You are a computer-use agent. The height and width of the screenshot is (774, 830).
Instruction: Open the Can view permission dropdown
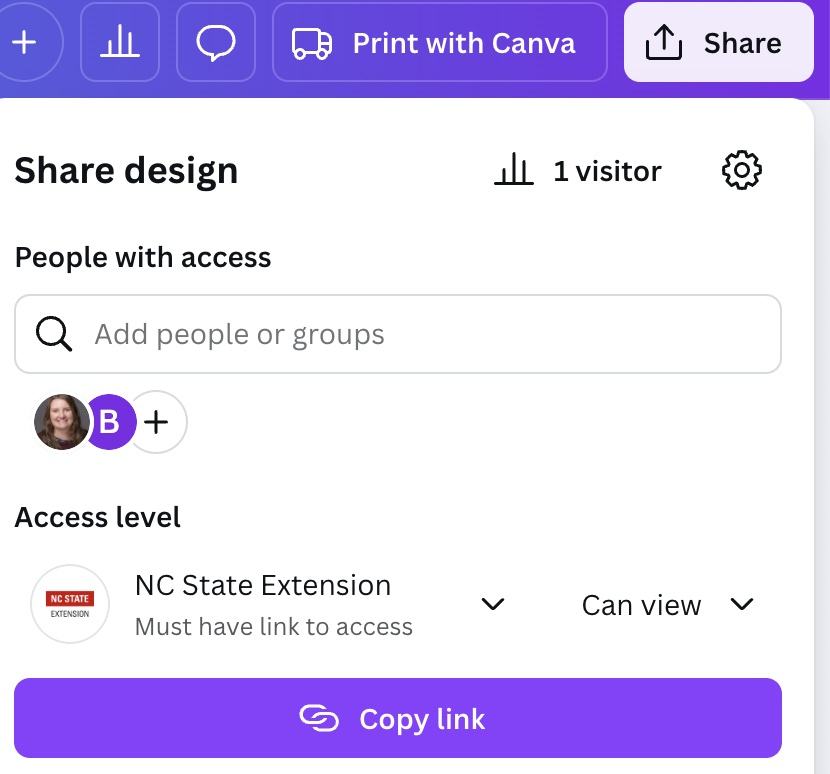pyautogui.click(x=742, y=604)
